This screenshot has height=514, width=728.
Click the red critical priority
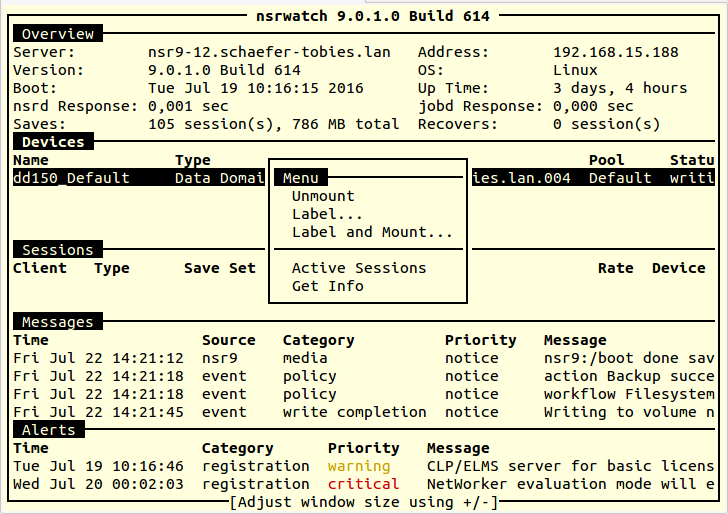[364, 484]
